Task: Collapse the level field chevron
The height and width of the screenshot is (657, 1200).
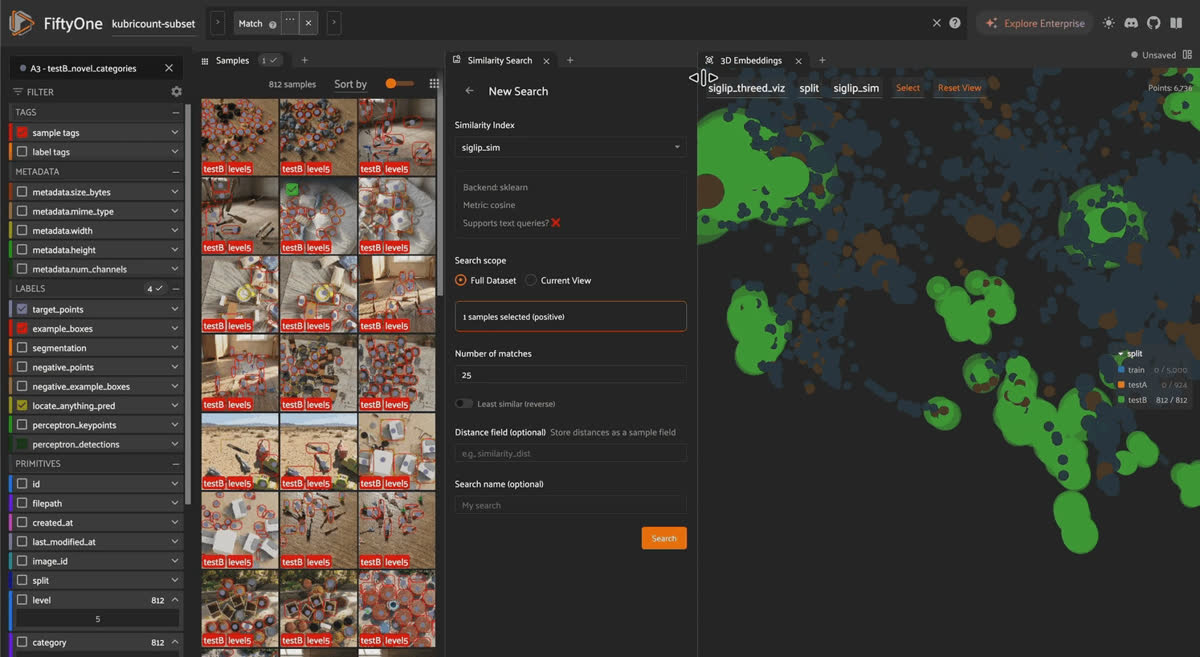Action: pyautogui.click(x=175, y=600)
